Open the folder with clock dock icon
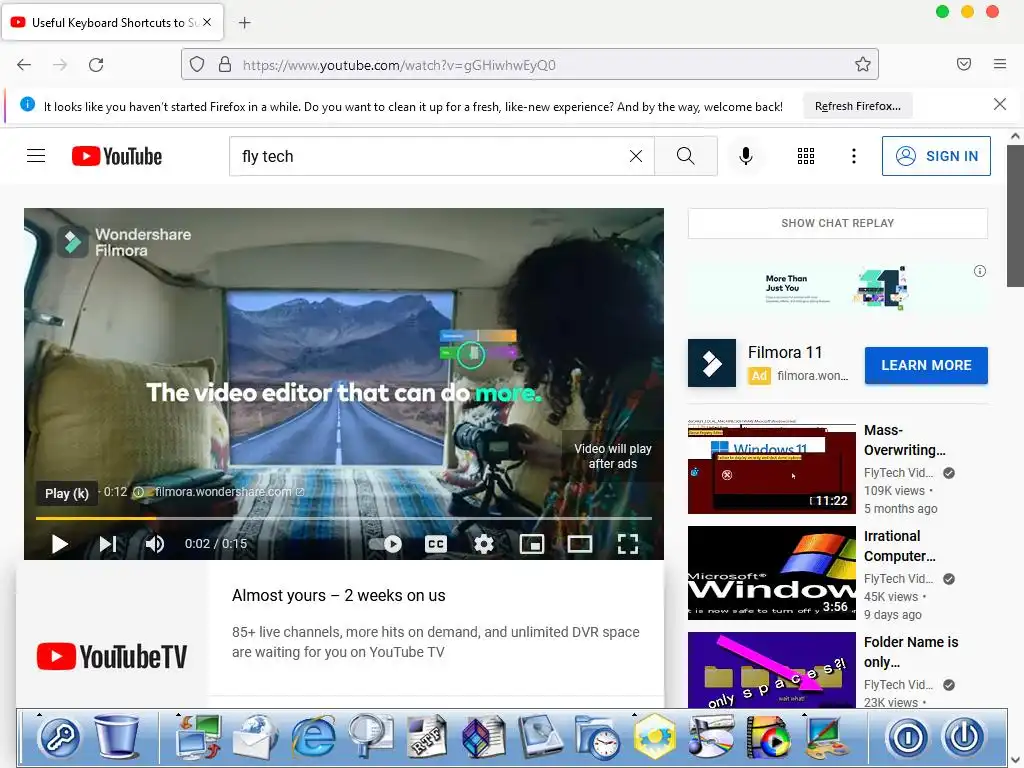Viewport: 1024px width, 768px height. click(598, 737)
